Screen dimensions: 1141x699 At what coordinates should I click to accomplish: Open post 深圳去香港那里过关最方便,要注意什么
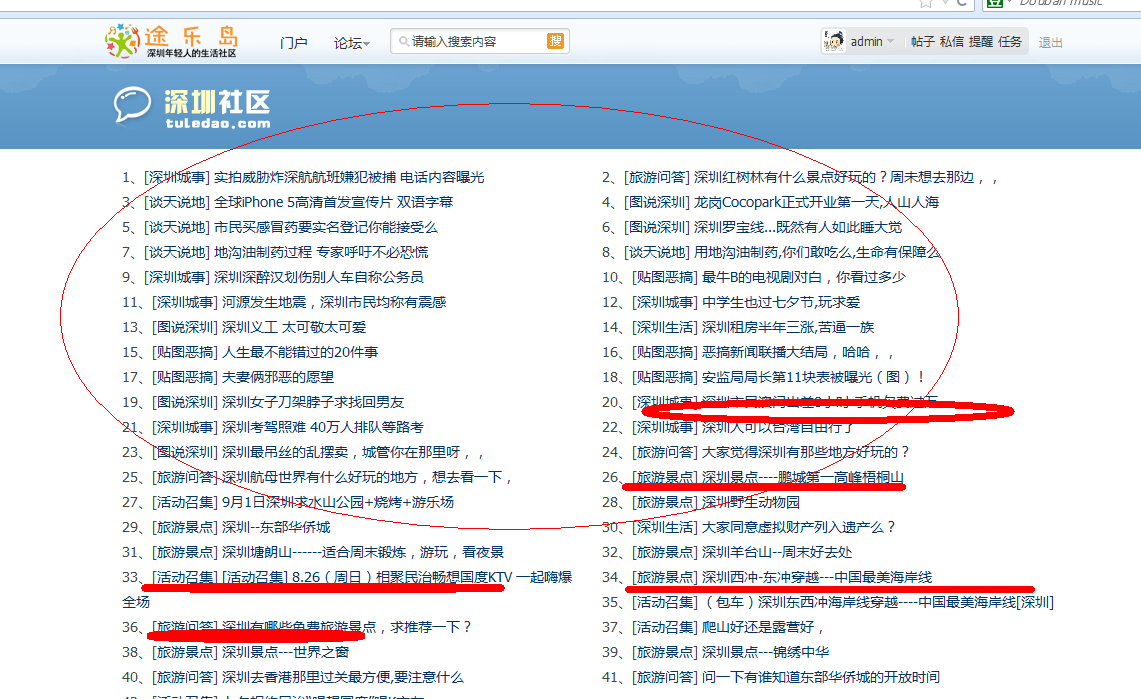[x=342, y=677]
